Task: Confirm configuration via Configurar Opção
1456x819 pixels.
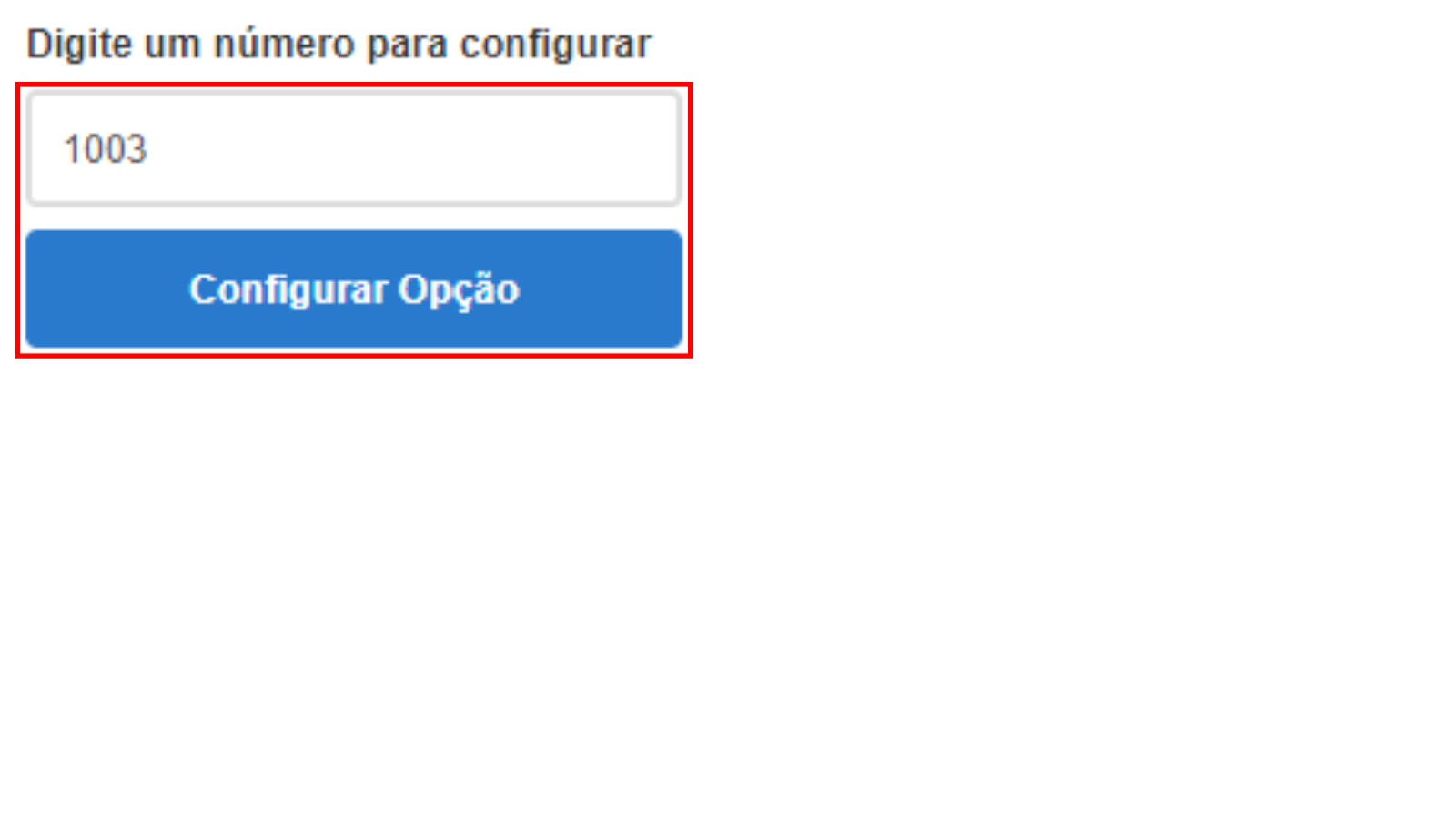Action: tap(354, 288)
